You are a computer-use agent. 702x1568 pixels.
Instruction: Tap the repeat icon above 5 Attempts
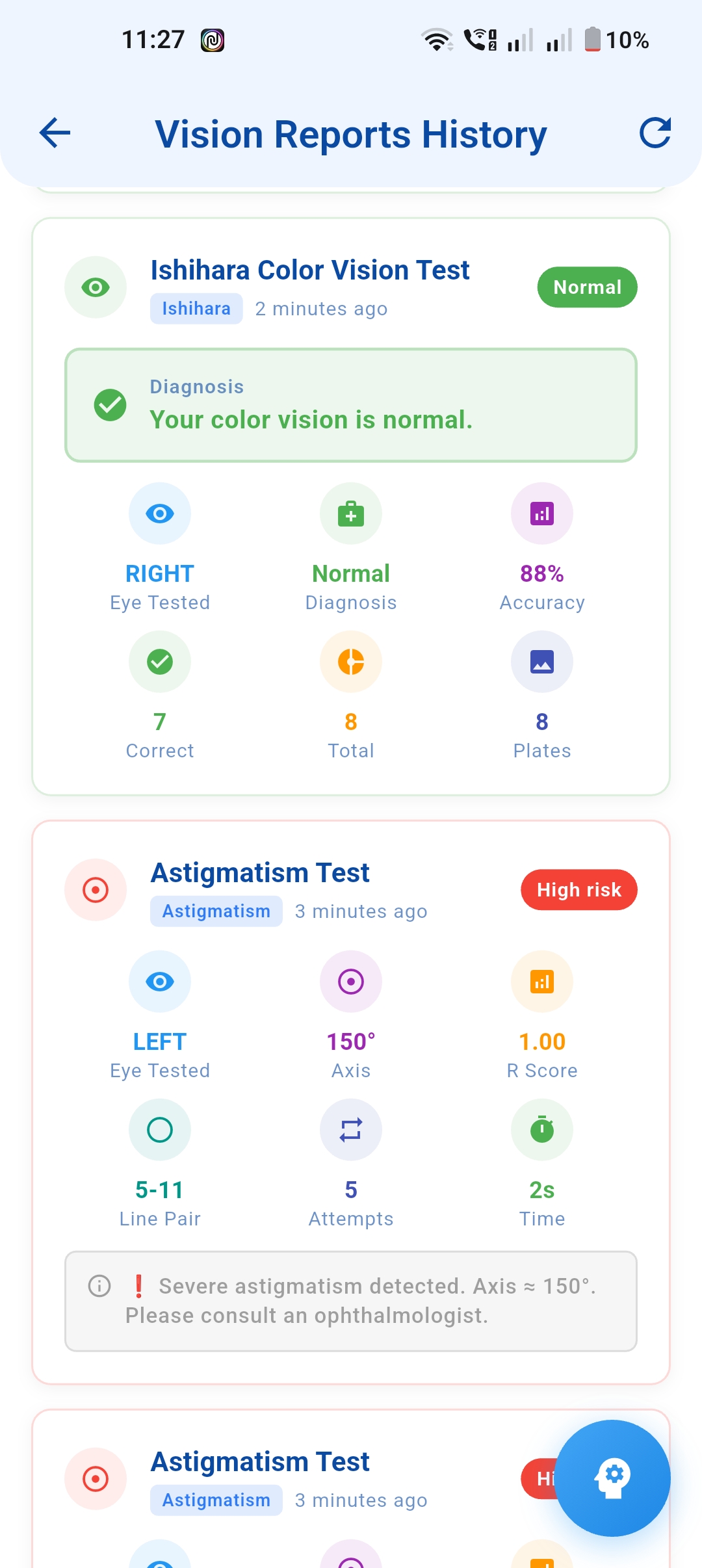pyautogui.click(x=351, y=1130)
